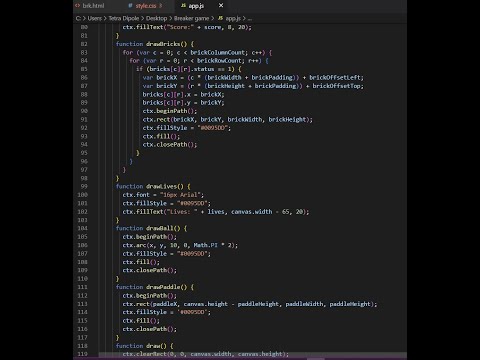Click line number 90 in the gutter
Viewport: 480px width, 360px height.
pyautogui.click(x=84, y=111)
